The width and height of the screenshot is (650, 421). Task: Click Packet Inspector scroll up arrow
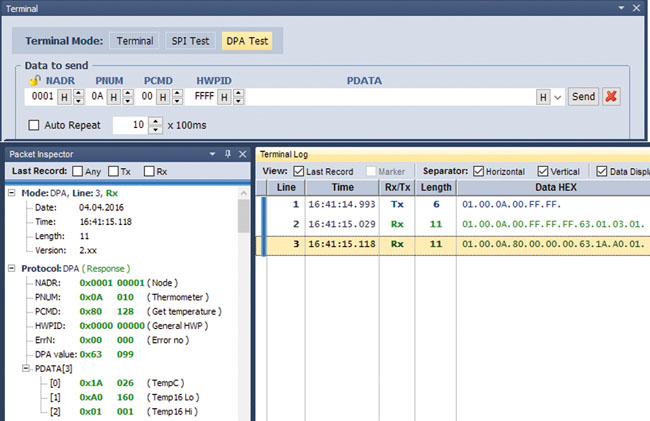243,193
